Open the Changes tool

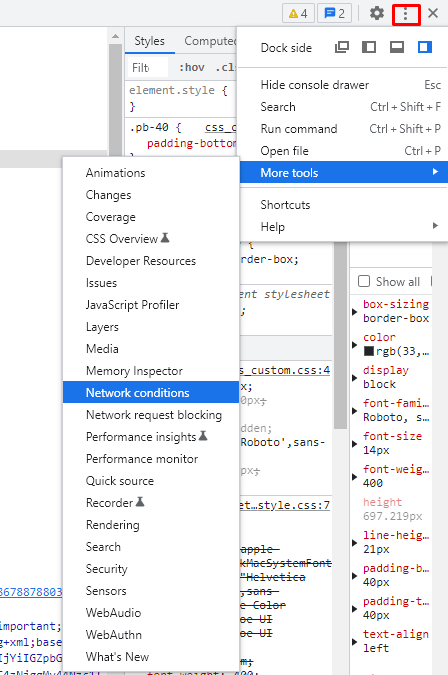click(151, 195)
